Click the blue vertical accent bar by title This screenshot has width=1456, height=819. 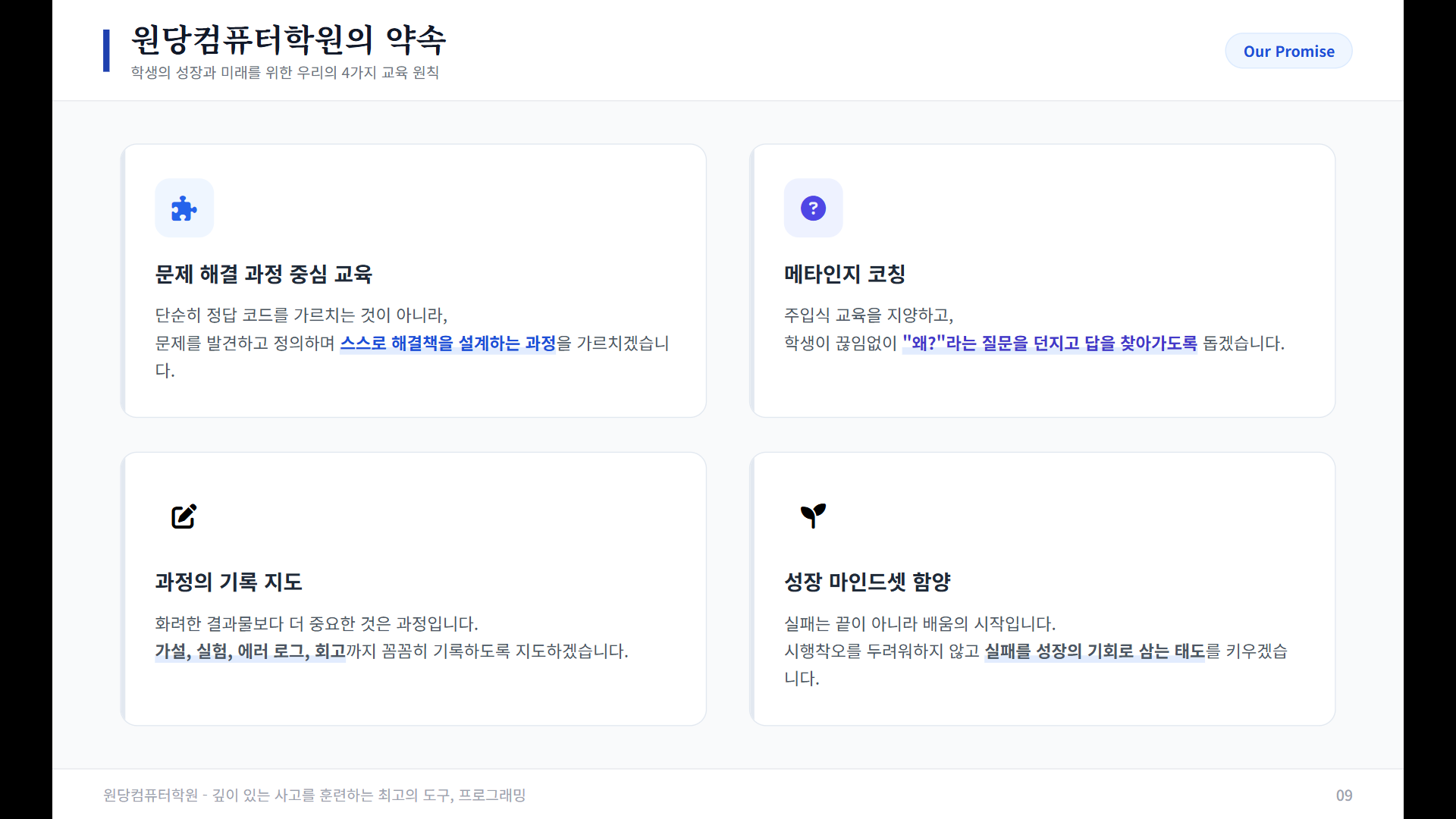pos(107,51)
